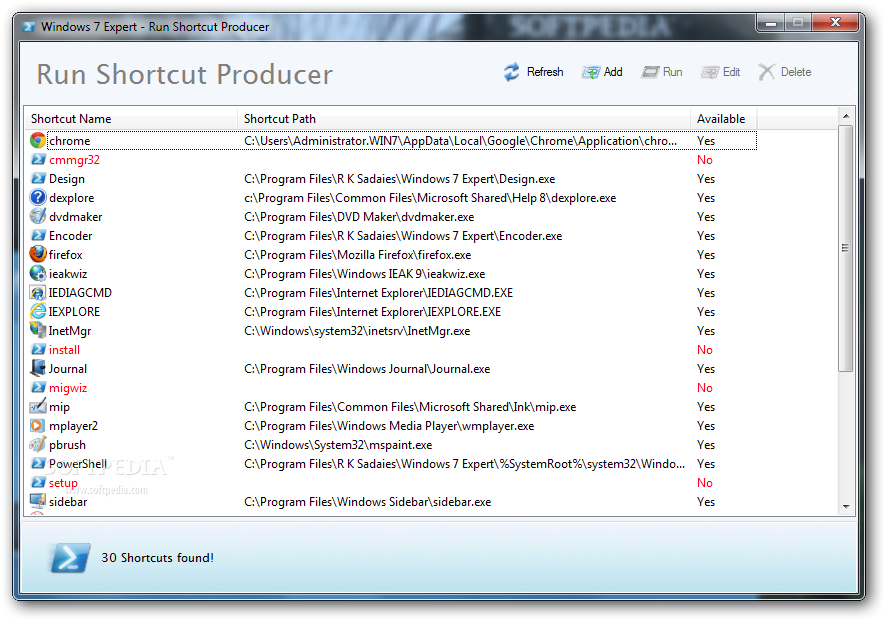Click the dvdmaker disc icon
This screenshot has width=886, height=621.
[x=38, y=216]
